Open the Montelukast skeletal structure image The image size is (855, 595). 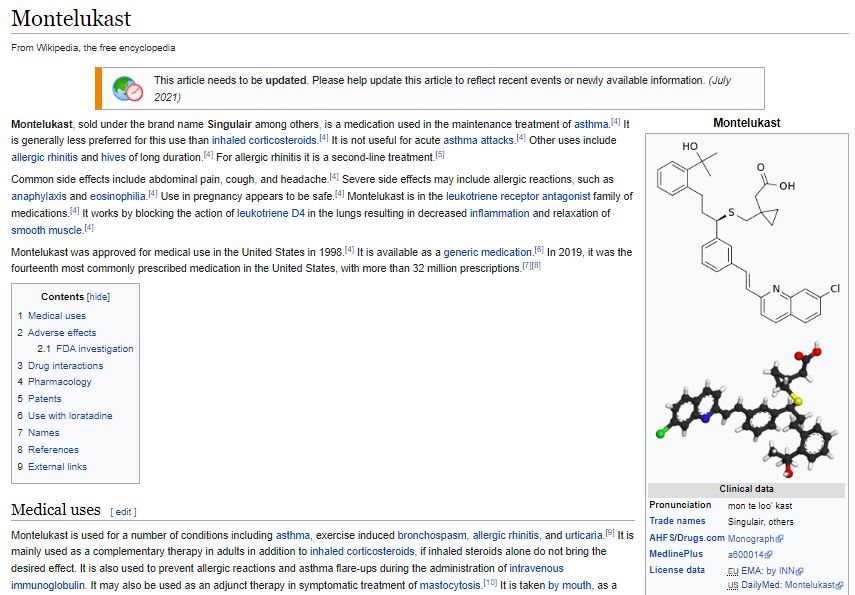(x=747, y=235)
